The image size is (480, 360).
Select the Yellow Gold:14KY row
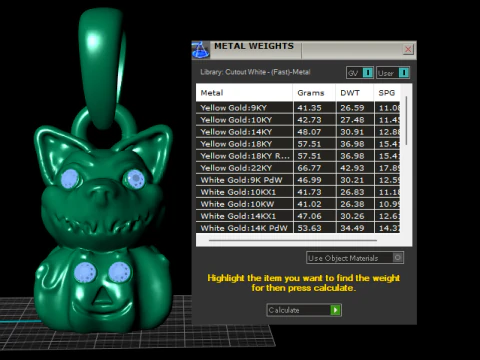(298, 132)
